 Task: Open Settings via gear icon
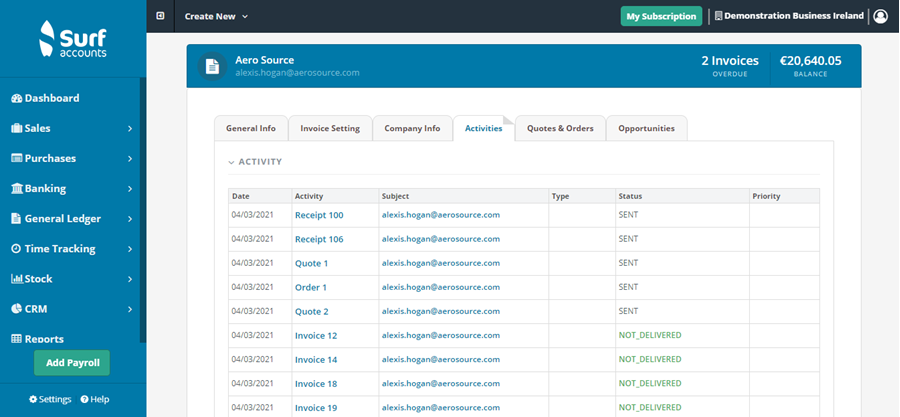click(33, 399)
